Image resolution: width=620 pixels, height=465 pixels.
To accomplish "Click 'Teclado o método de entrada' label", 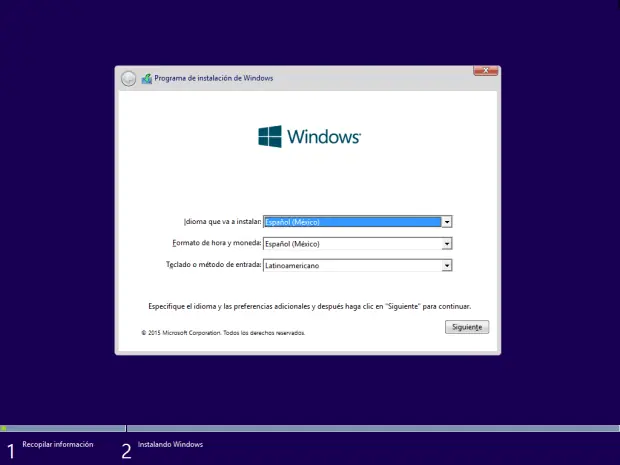I will 214,265.
